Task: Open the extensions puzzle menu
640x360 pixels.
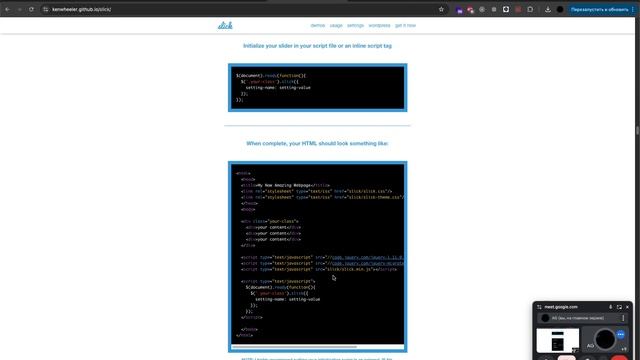Action: 530,9
